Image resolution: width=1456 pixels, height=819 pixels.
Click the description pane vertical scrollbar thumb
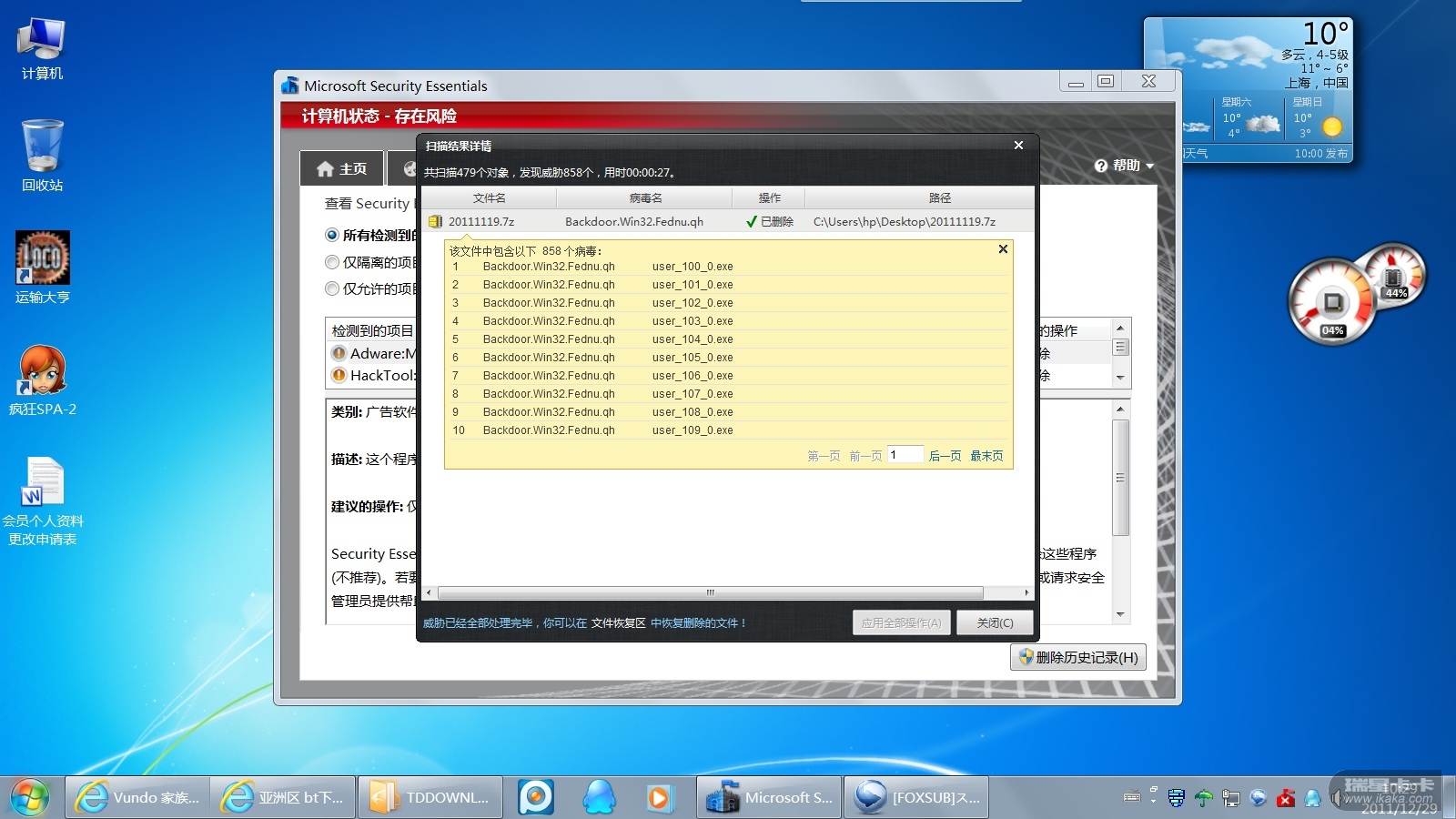1120,478
